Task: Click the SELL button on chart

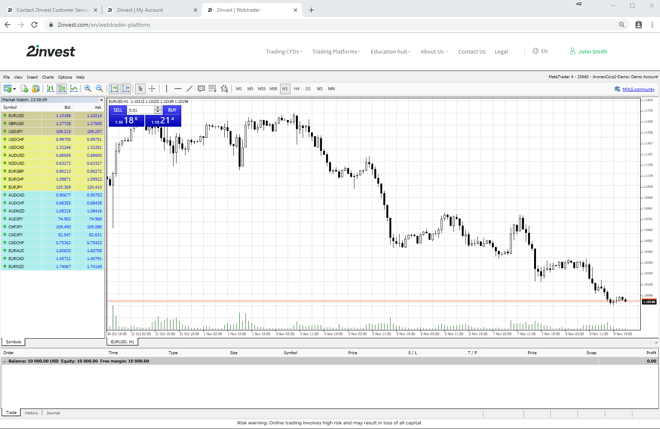Action: 118,110
